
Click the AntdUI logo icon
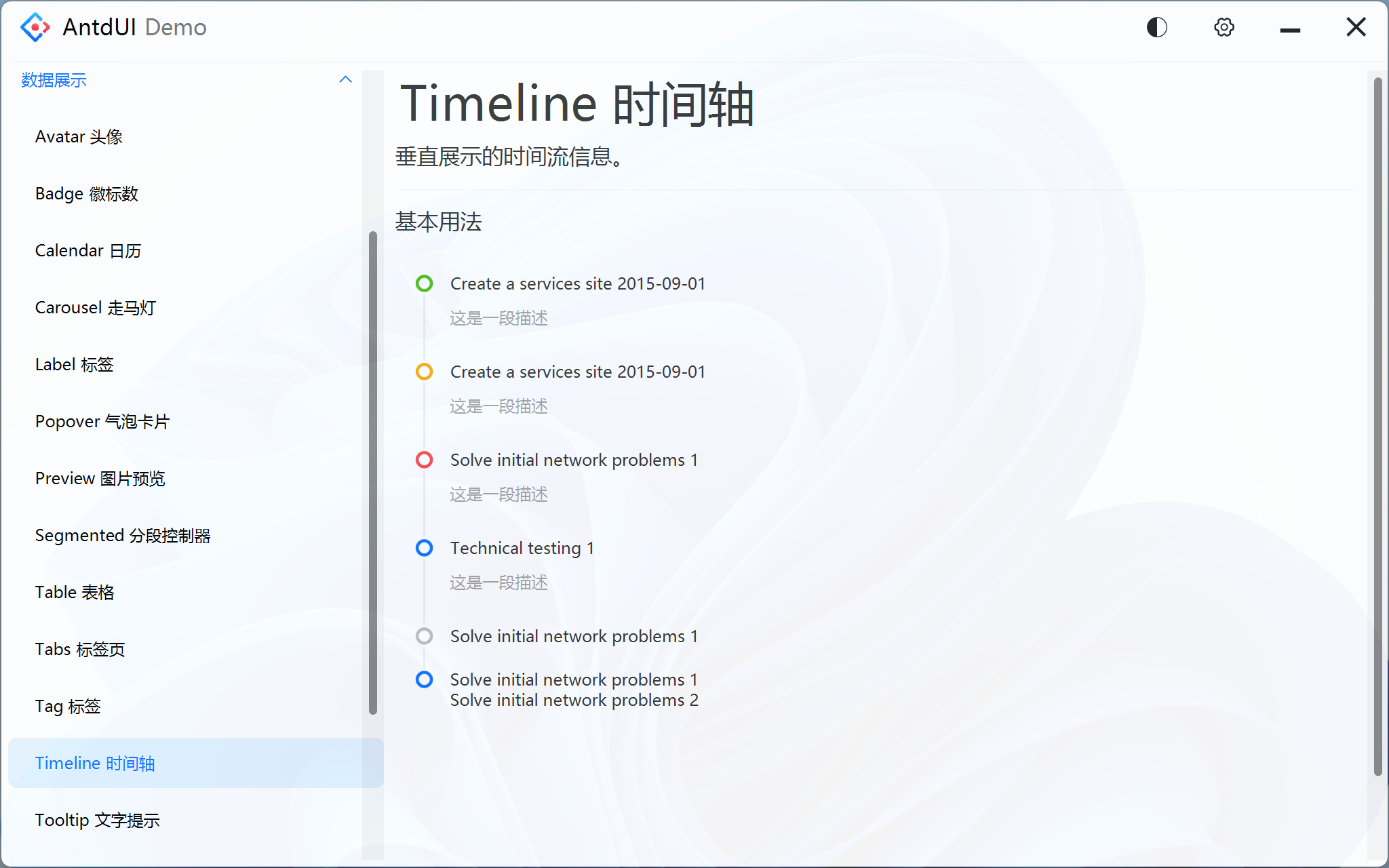[x=35, y=27]
